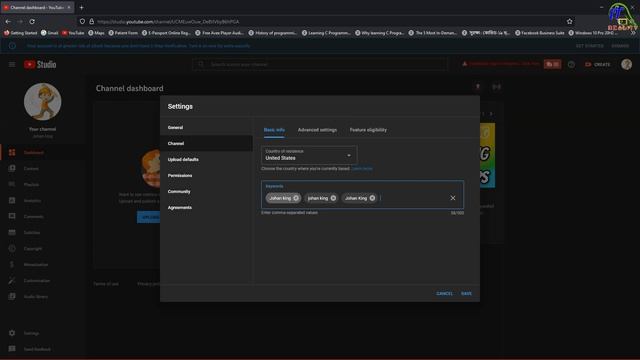Viewport: 640px width, 360px height.
Task: Open a new browser tab with plus
Action: [82, 7]
